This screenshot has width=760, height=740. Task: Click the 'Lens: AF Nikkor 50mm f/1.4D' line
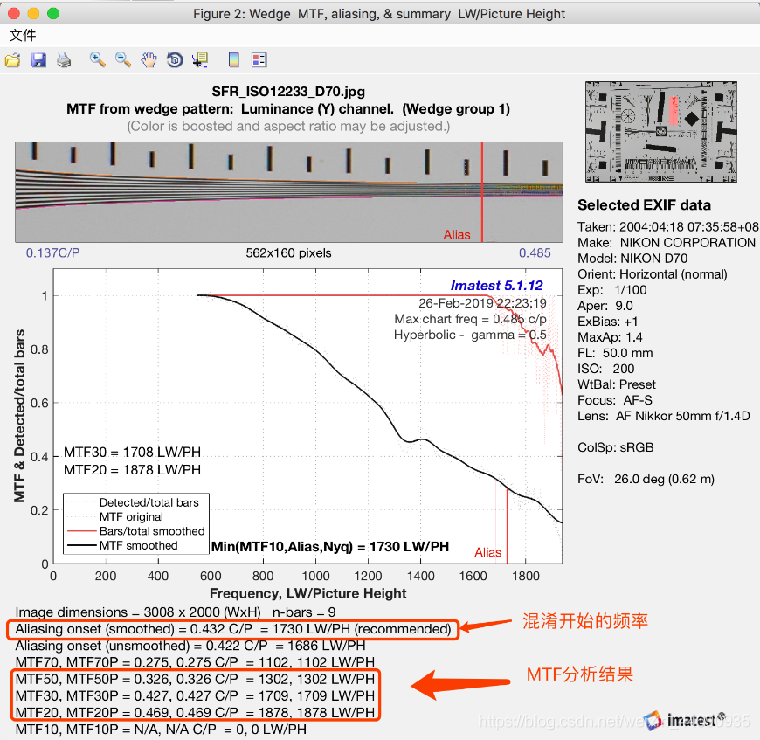pyautogui.click(x=664, y=416)
